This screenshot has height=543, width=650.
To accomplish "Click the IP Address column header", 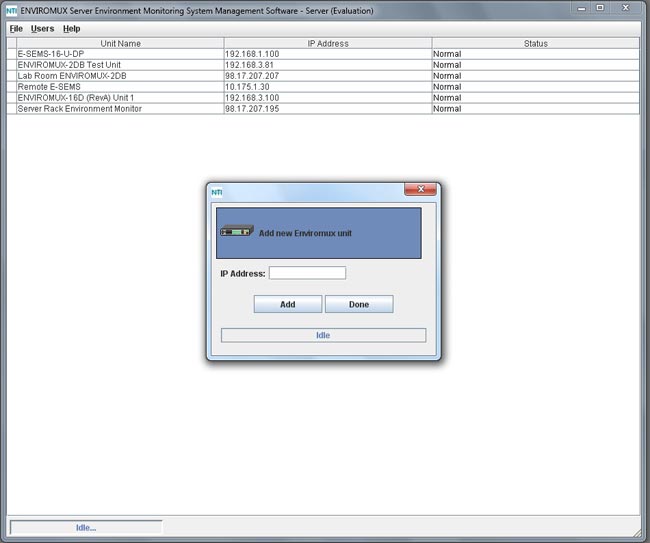I will click(x=327, y=43).
